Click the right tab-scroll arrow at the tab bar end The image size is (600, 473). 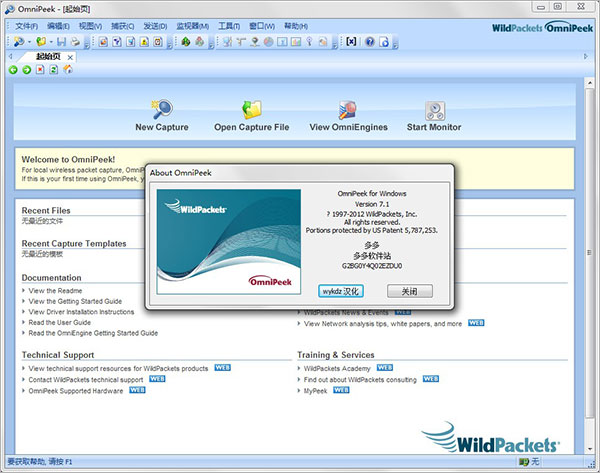pyautogui.click(x=585, y=56)
